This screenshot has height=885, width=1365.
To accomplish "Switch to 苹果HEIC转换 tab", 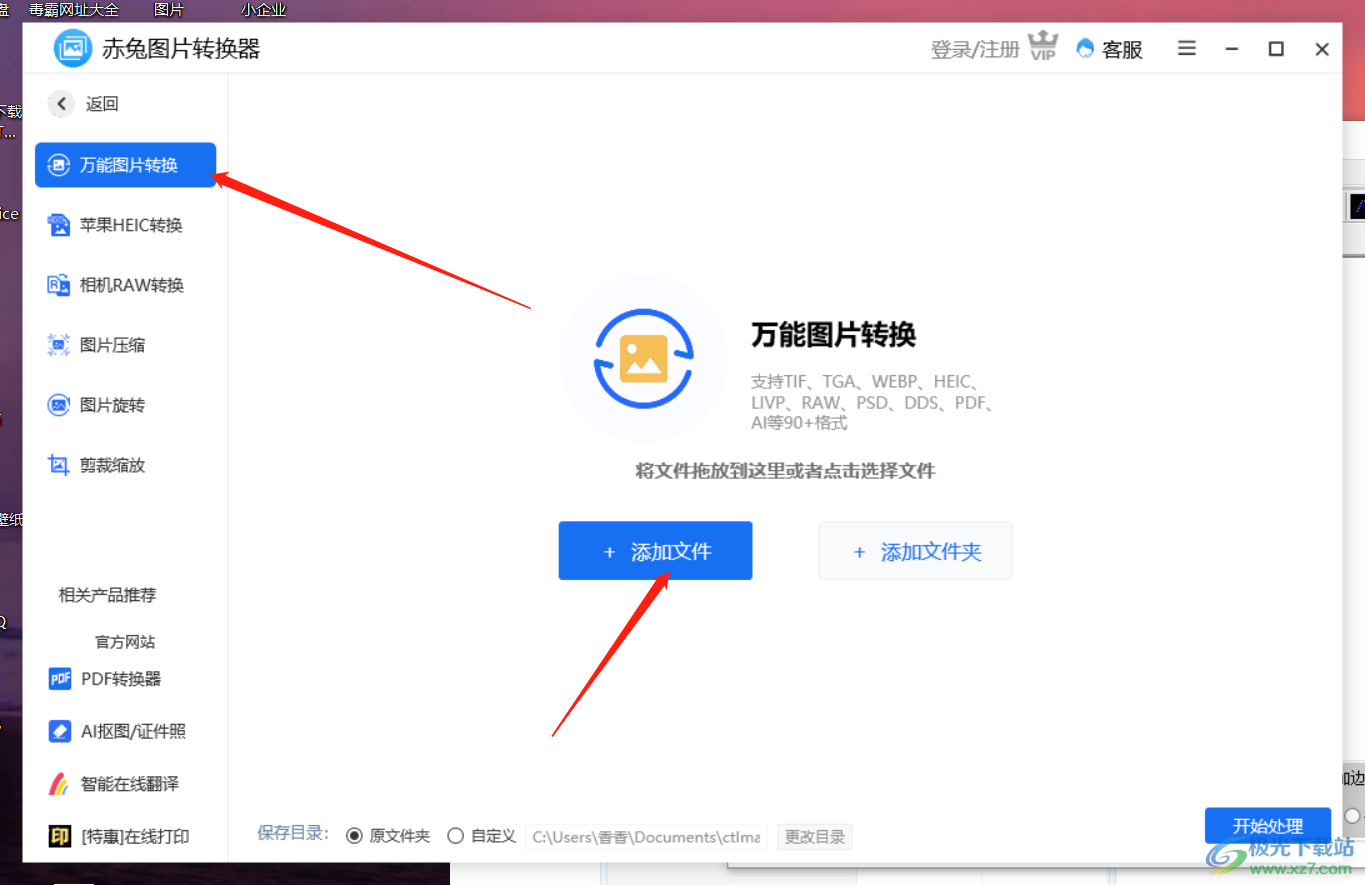I will click(x=131, y=225).
